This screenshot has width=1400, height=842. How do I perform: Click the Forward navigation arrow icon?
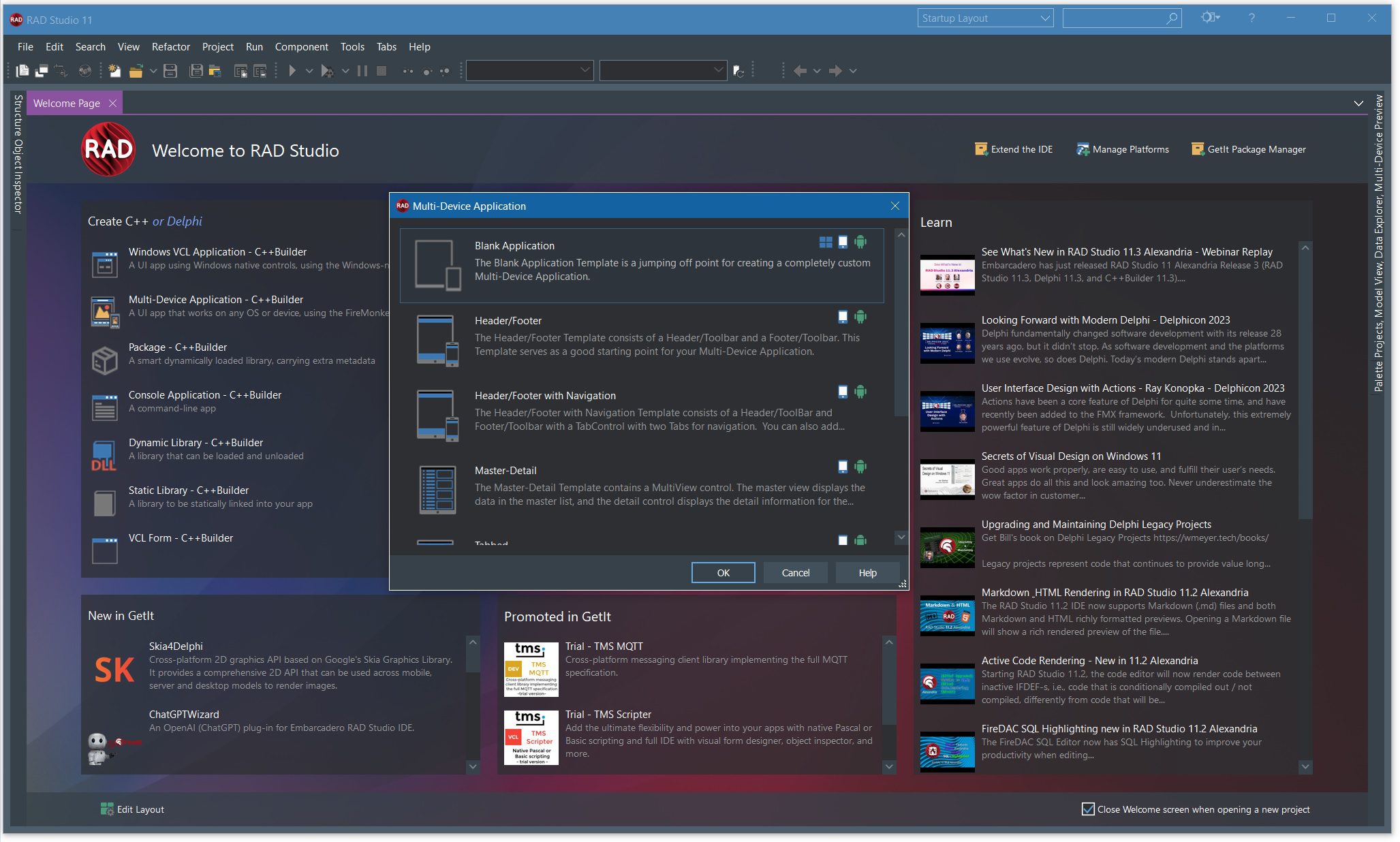coord(835,70)
